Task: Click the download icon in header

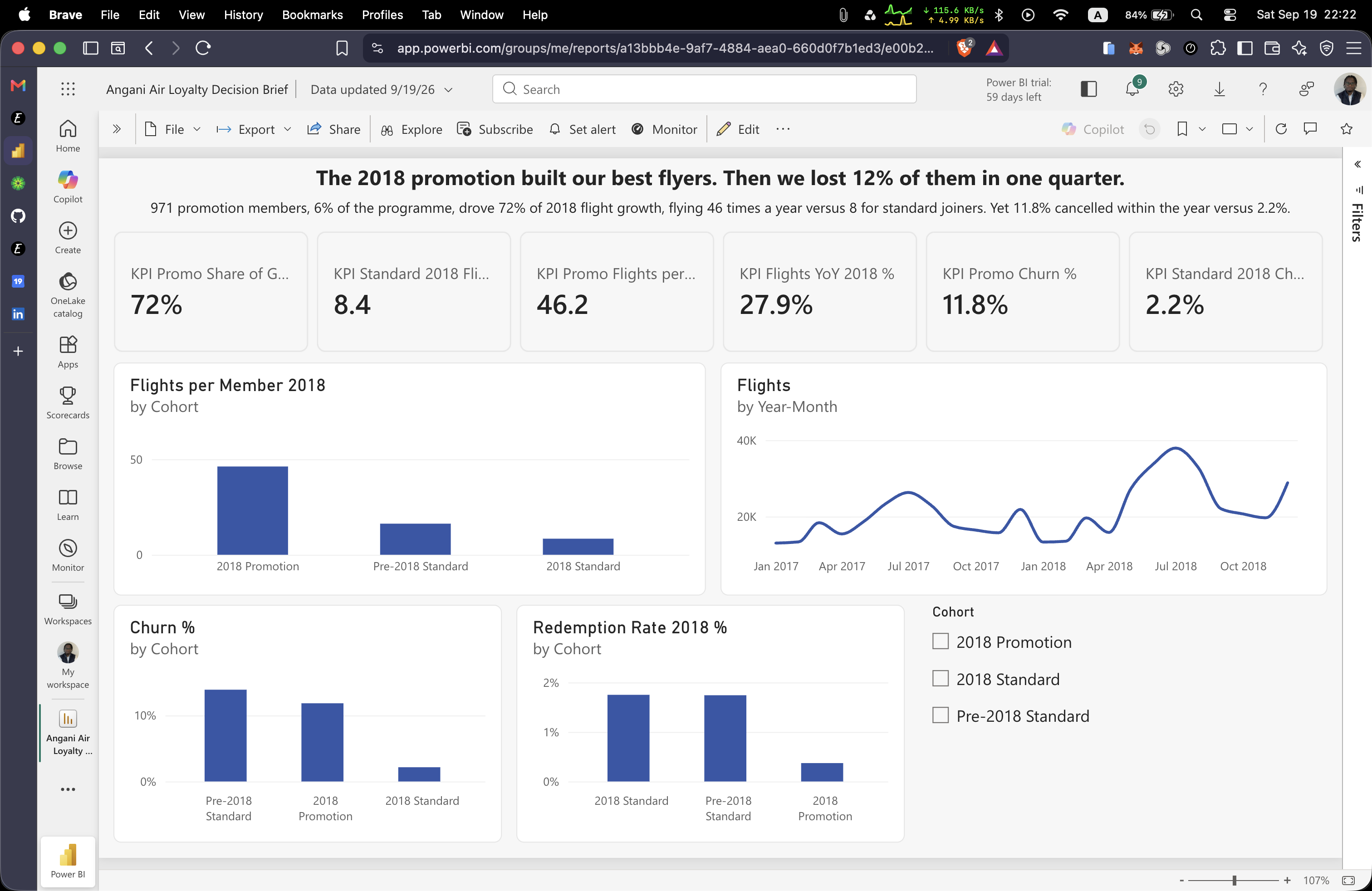Action: [1219, 89]
